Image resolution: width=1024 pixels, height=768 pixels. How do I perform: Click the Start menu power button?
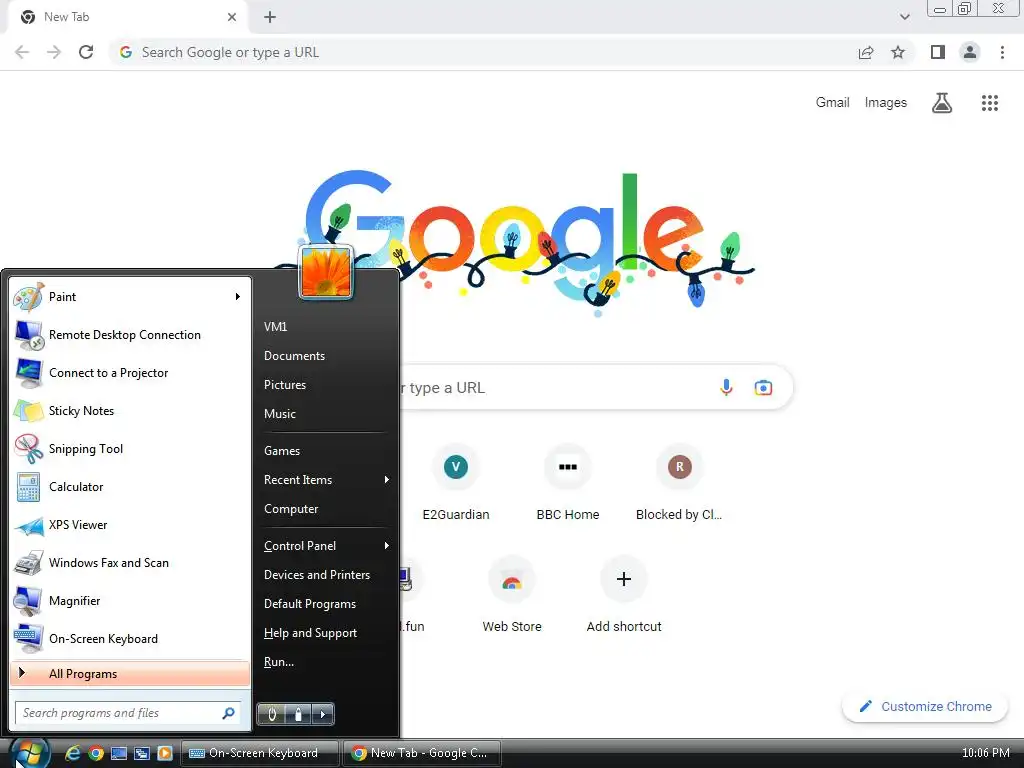[x=272, y=714]
